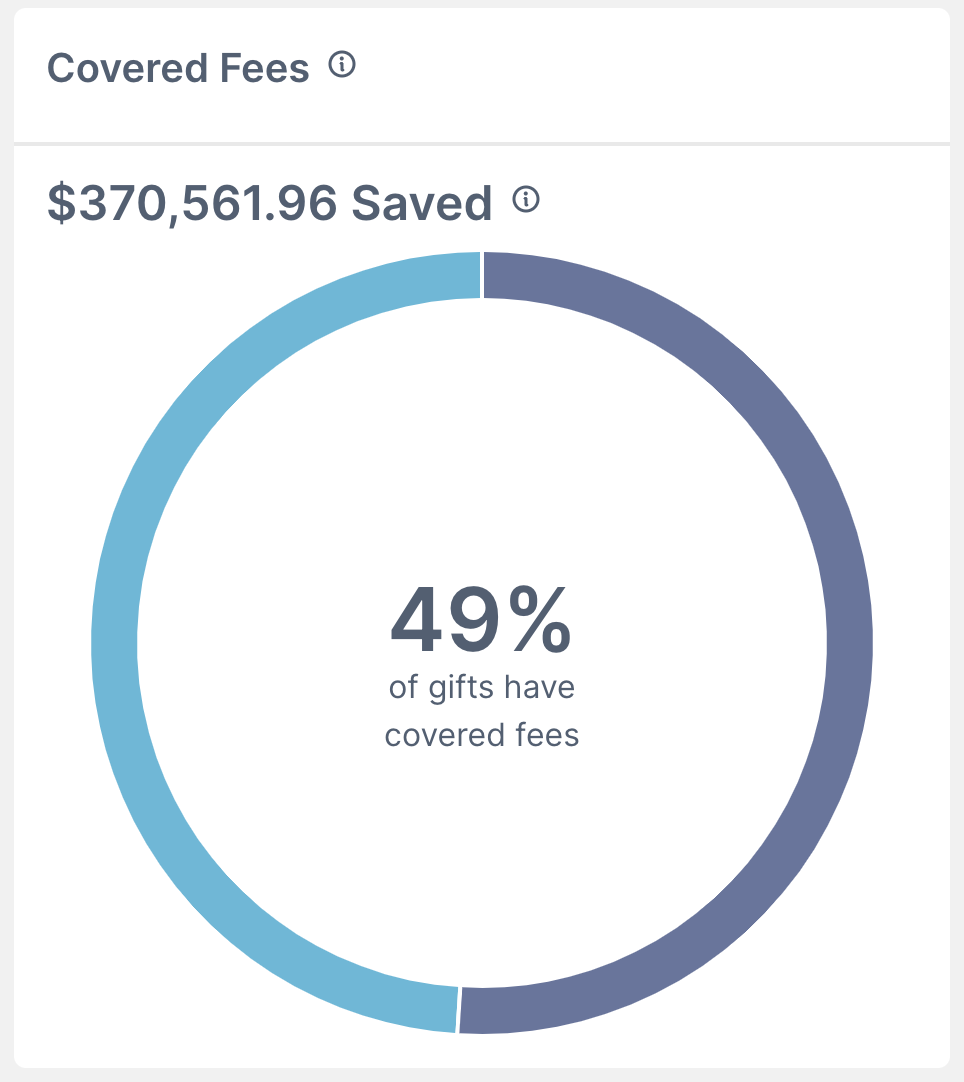The image size is (964, 1082).
Task: Click the word Saved in heading
Action: 422,204
